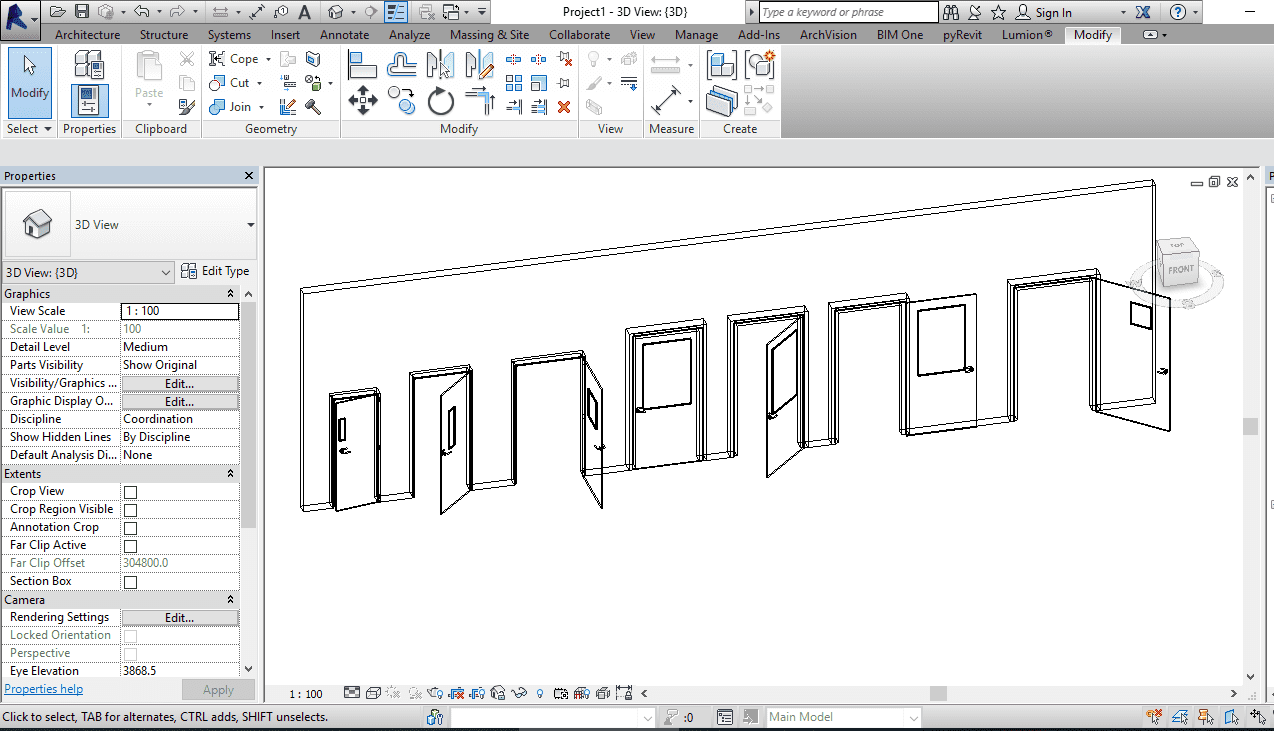Click the Type Properties icon in ribbon

point(89,66)
